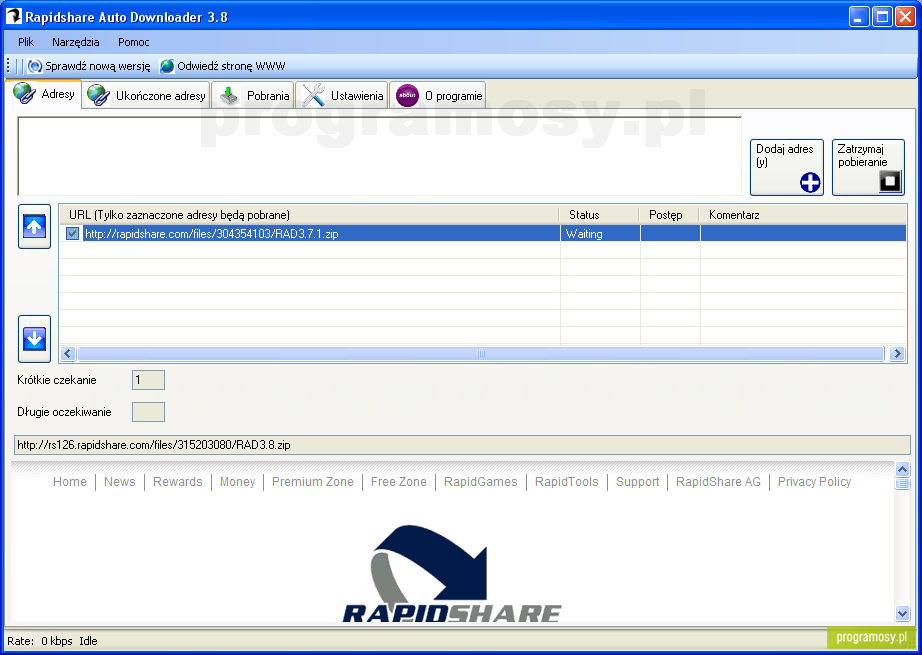Sort by the Postęp column header
The width and height of the screenshot is (922, 655).
tap(669, 215)
